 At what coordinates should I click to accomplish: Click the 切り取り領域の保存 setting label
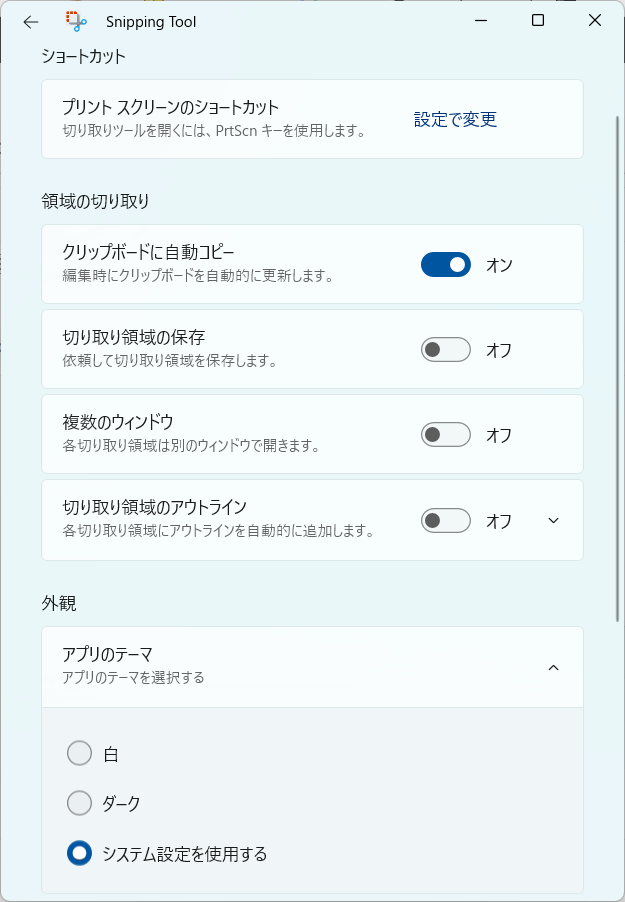[x=133, y=336]
